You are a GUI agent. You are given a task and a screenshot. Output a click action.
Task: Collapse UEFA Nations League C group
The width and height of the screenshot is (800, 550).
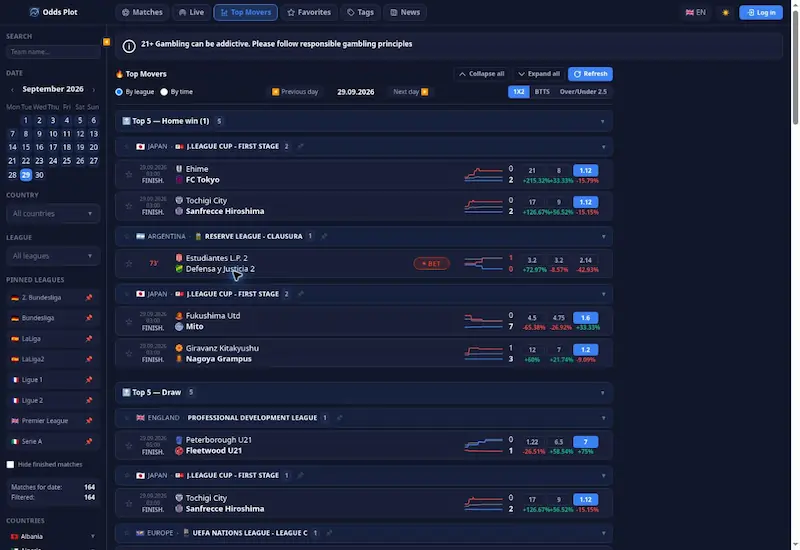pyautogui.click(x=604, y=533)
